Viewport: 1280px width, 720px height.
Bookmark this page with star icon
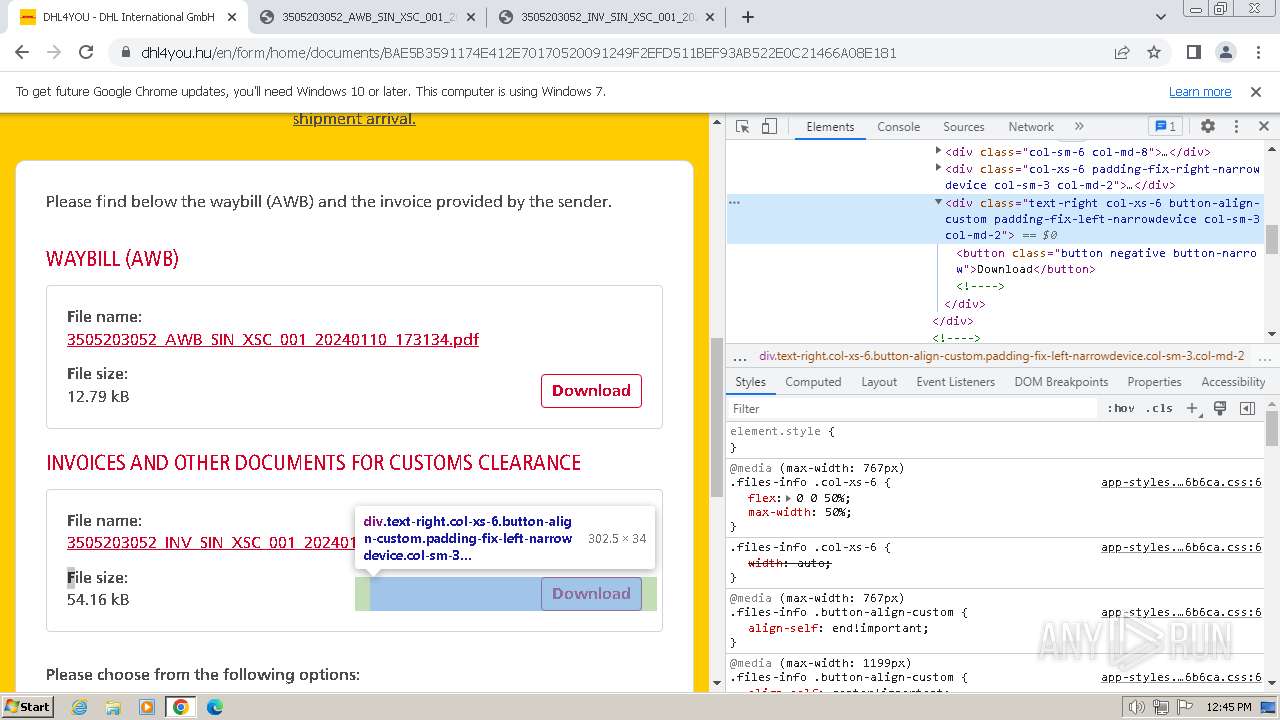pyautogui.click(x=1154, y=53)
